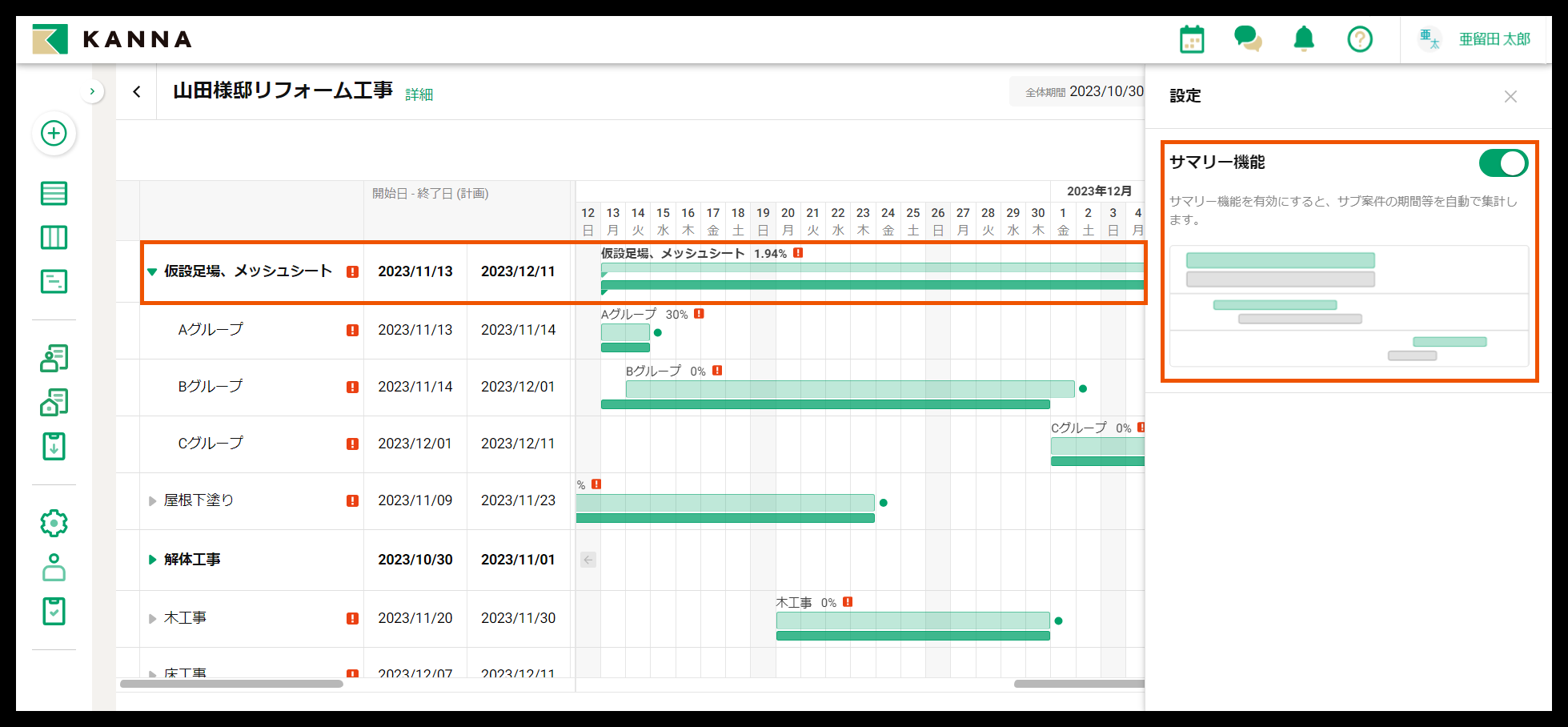This screenshot has height=727, width=1568.
Task: Expand the left sidebar chevron
Action: coord(92,92)
